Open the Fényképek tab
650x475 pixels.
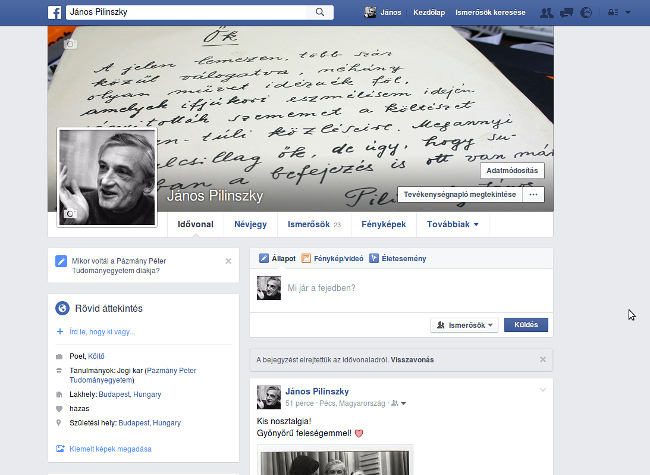point(383,224)
